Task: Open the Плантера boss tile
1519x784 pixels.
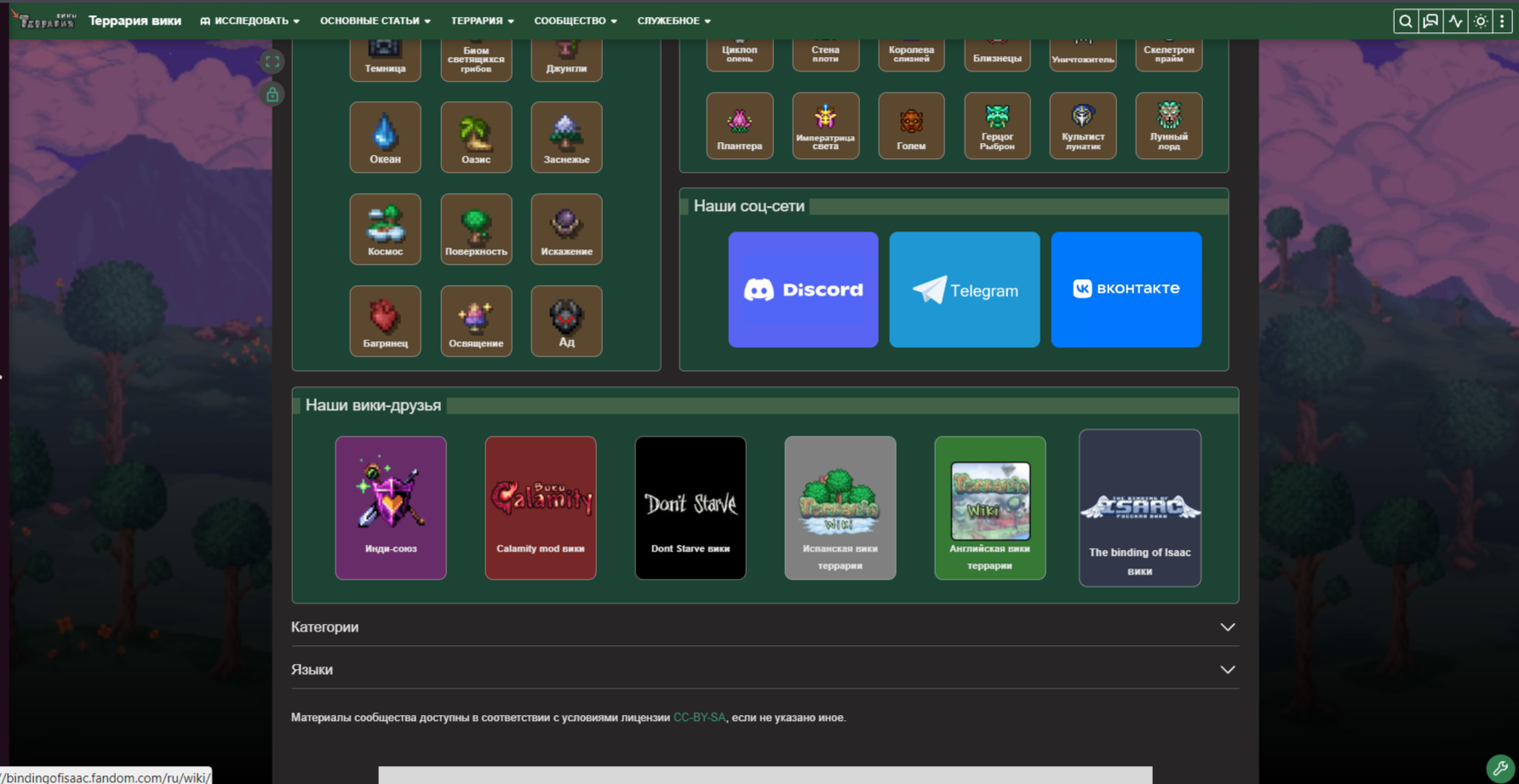Action: [739, 126]
